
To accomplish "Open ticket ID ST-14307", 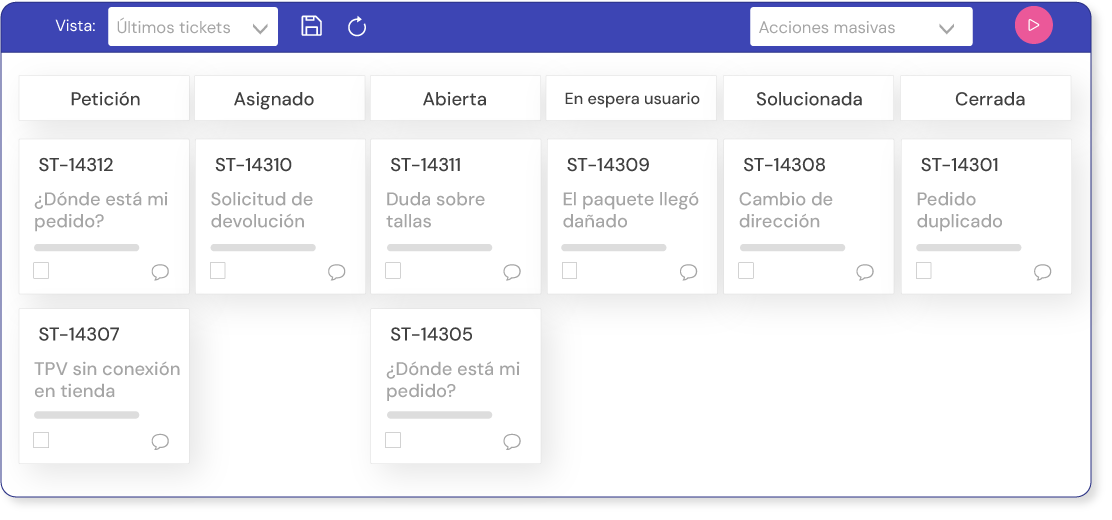I will coord(79,334).
